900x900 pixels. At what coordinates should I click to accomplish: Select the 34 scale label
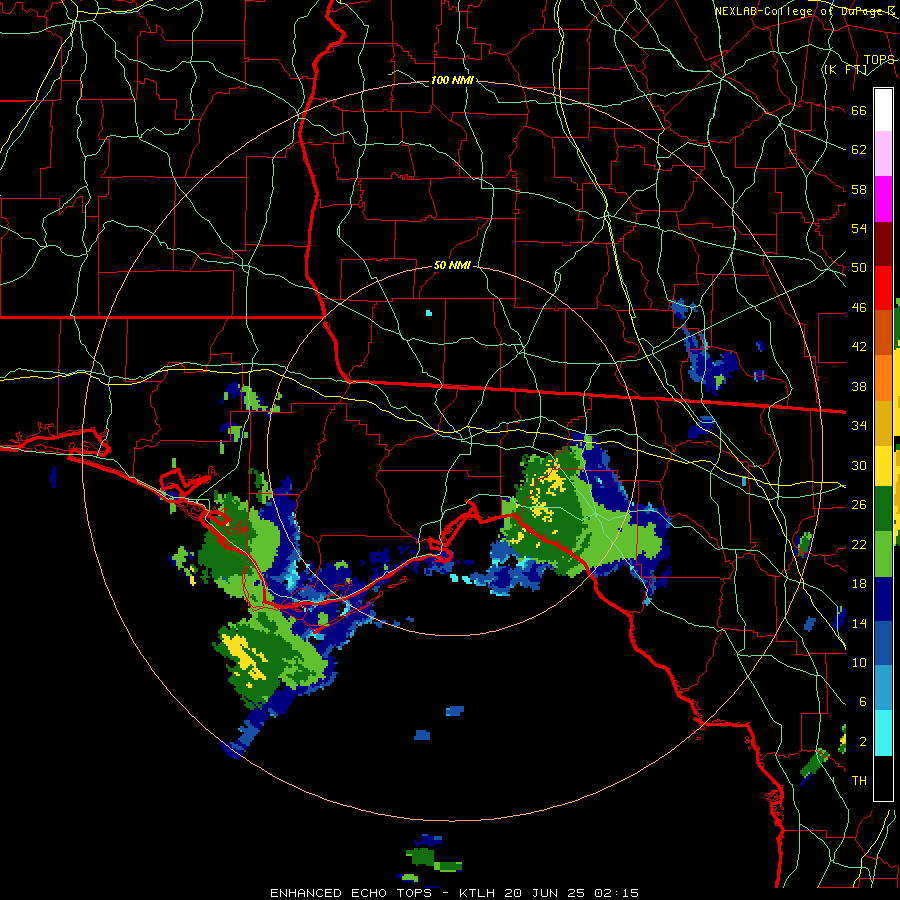point(859,426)
